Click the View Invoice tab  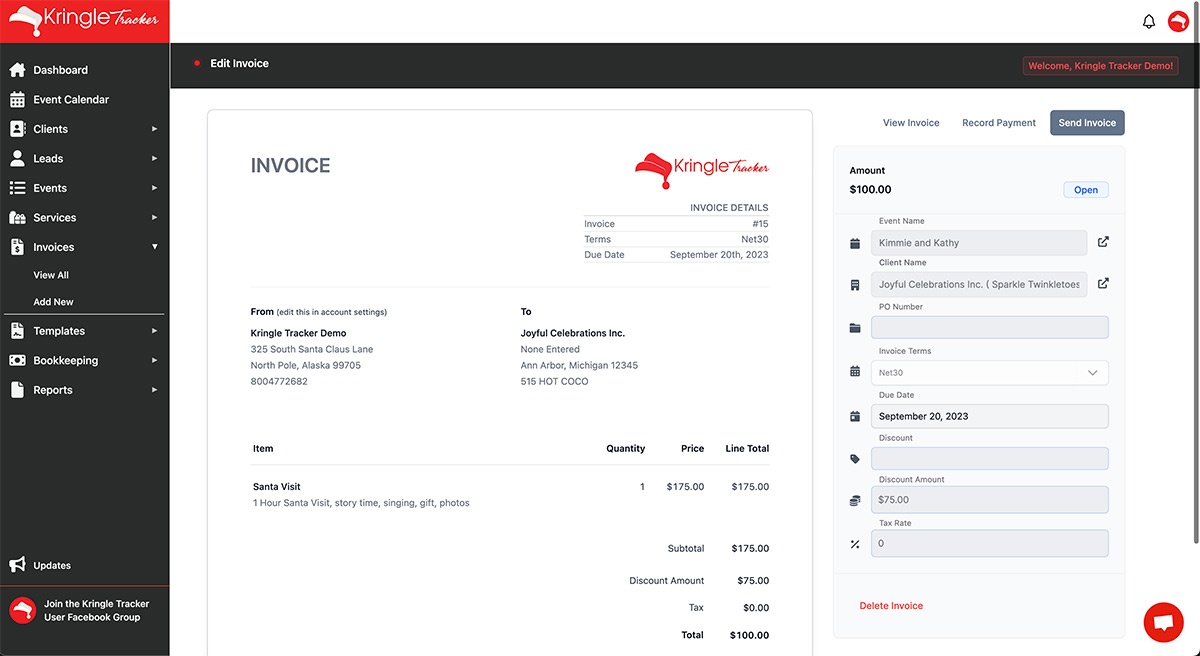pos(911,123)
